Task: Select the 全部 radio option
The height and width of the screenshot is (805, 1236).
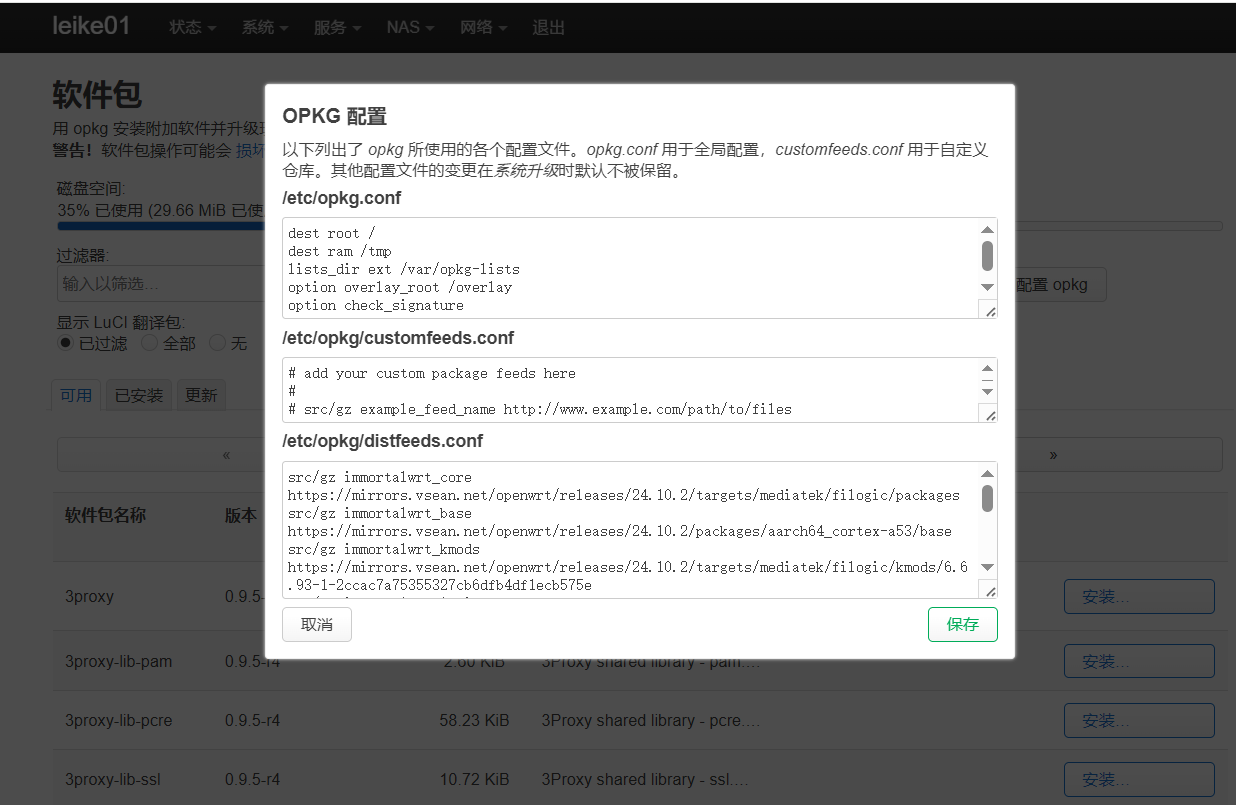Action: coord(147,343)
